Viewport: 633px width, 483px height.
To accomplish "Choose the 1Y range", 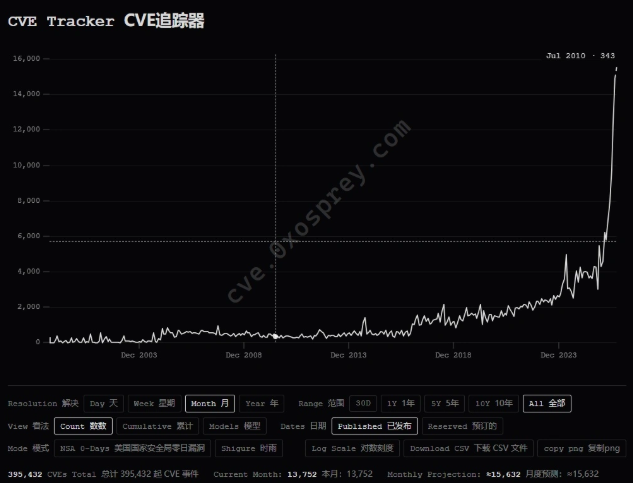I will (400, 403).
